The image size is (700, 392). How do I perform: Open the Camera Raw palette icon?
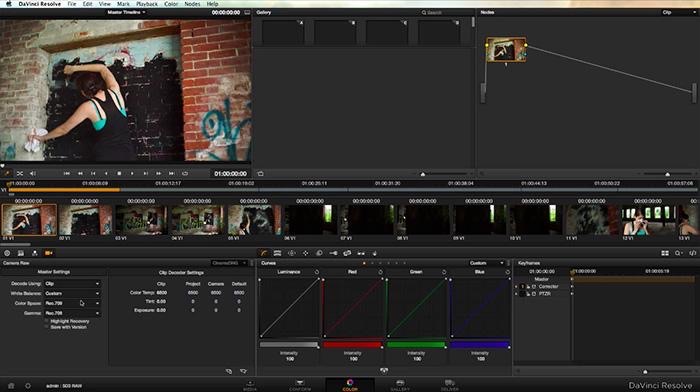click(x=49, y=253)
